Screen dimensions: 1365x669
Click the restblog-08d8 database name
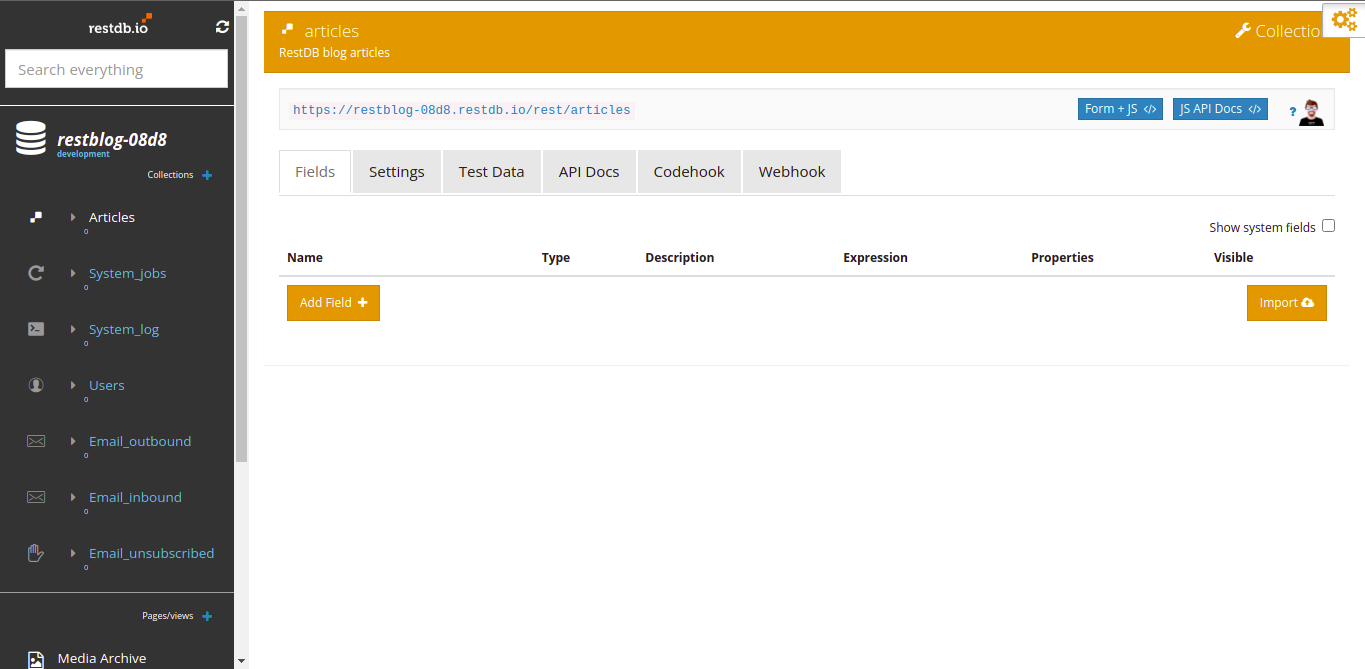[x=112, y=139]
